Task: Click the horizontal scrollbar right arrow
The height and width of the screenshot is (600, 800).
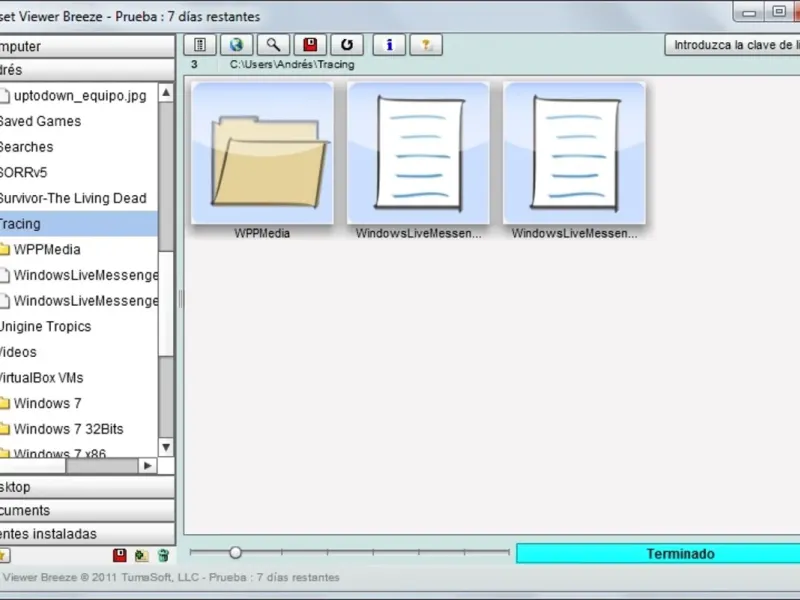Action: tap(147, 465)
